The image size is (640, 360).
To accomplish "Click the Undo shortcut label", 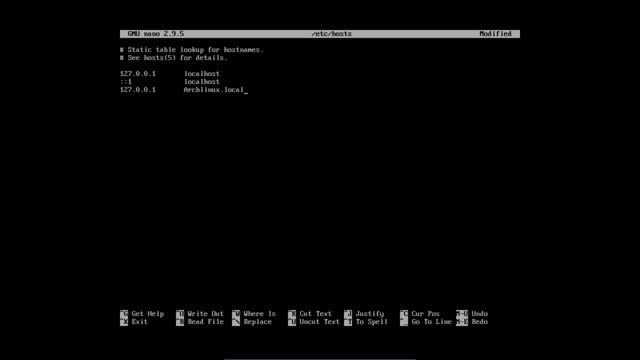I will [x=480, y=314].
